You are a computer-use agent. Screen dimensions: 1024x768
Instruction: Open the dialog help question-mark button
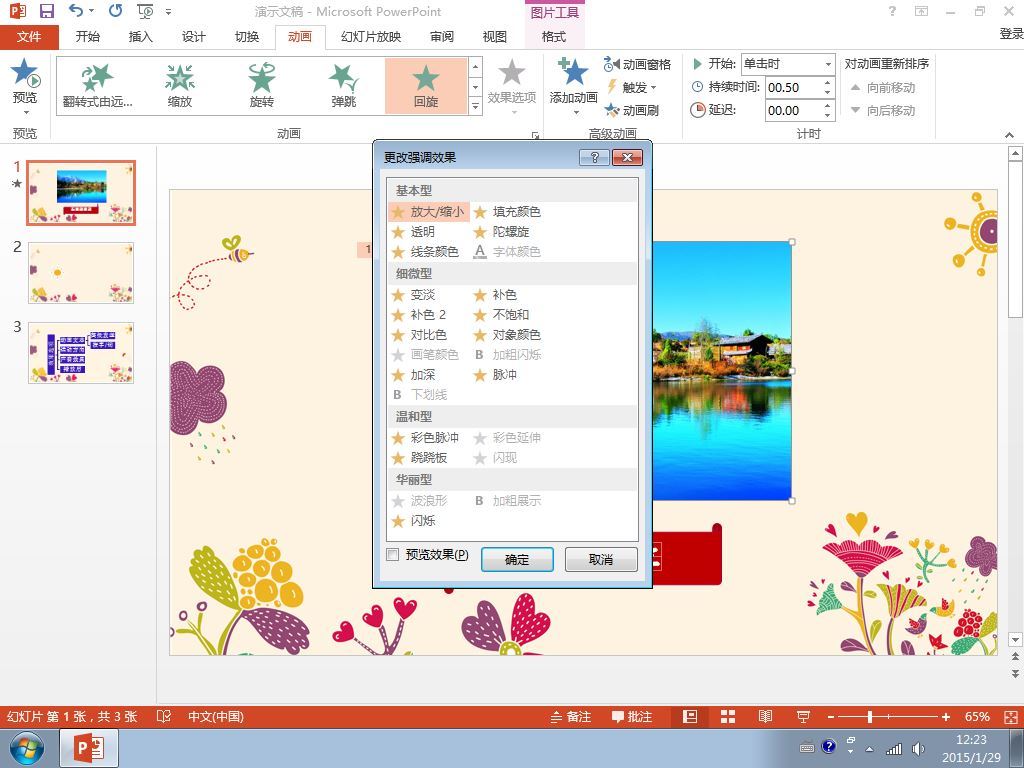click(594, 157)
